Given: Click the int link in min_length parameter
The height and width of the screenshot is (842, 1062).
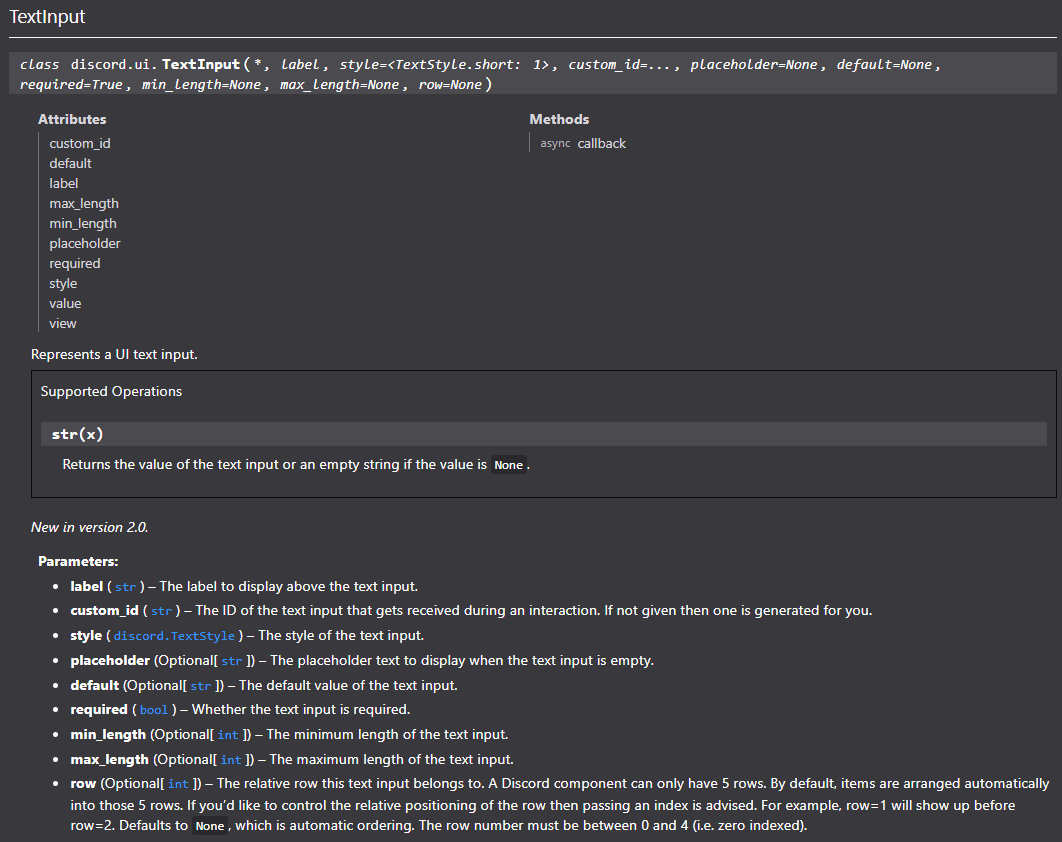Looking at the screenshot, I should [x=228, y=735].
